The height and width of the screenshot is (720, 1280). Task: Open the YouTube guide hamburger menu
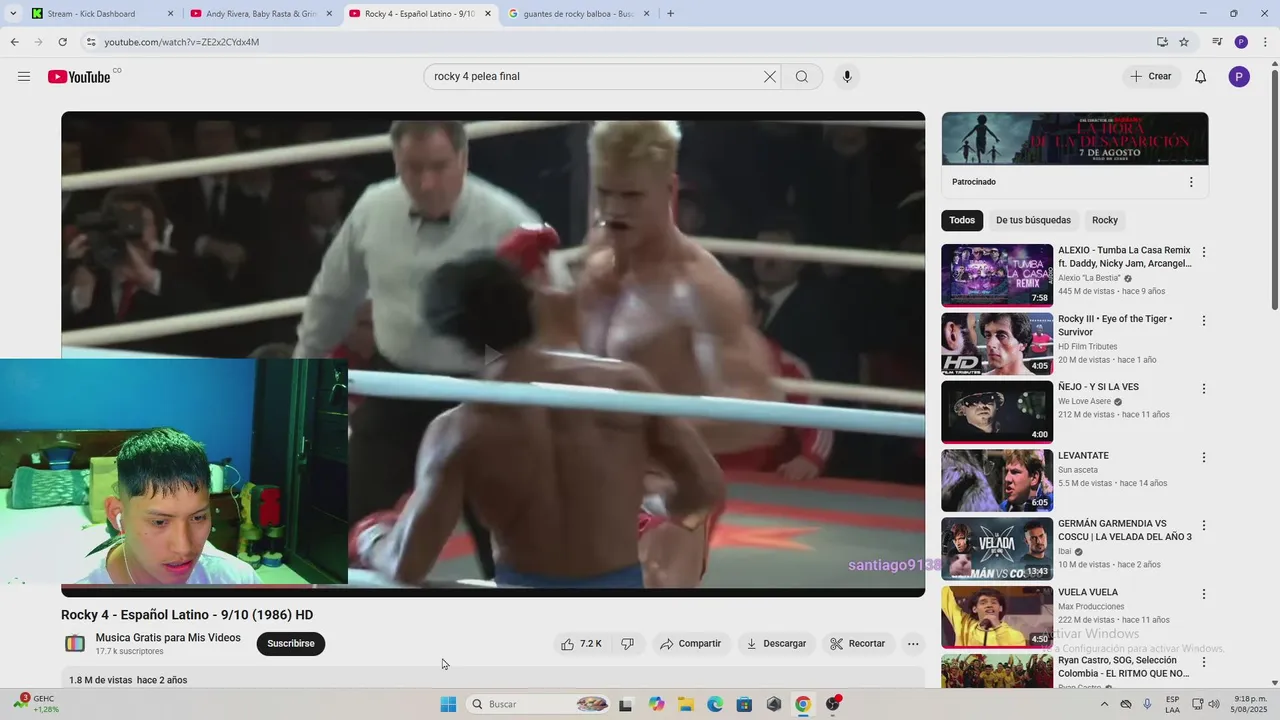tap(24, 77)
